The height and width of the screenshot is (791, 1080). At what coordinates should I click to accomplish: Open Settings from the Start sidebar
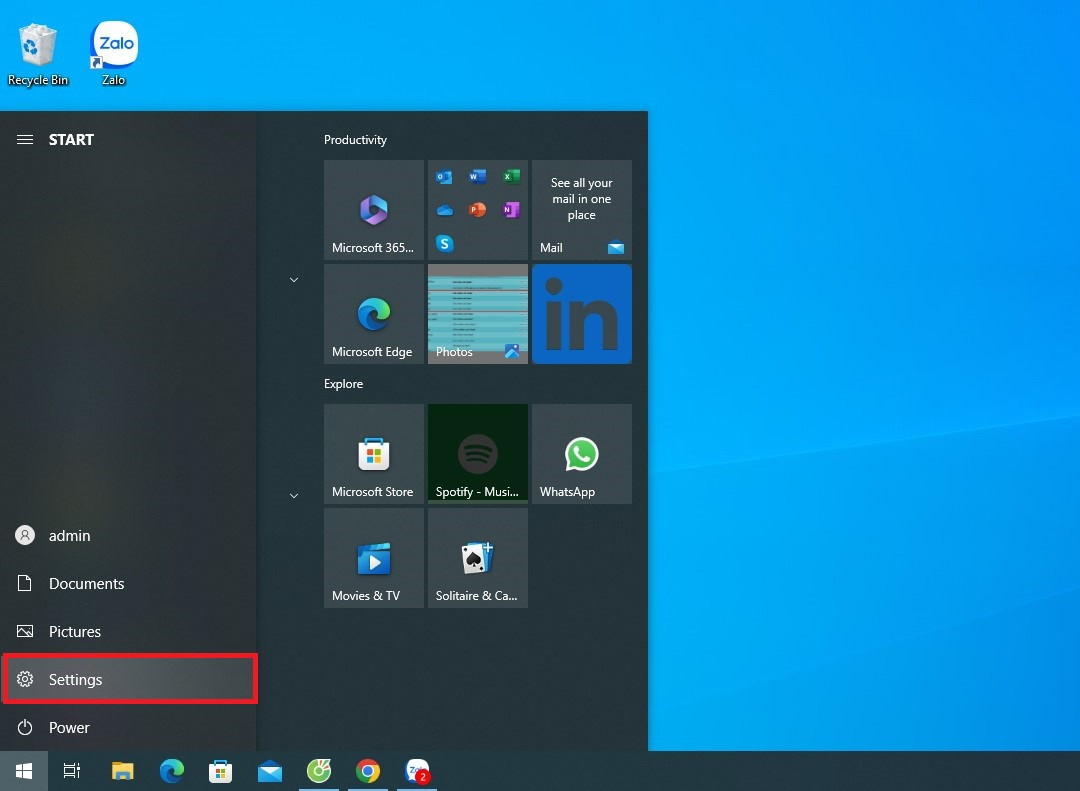129,679
